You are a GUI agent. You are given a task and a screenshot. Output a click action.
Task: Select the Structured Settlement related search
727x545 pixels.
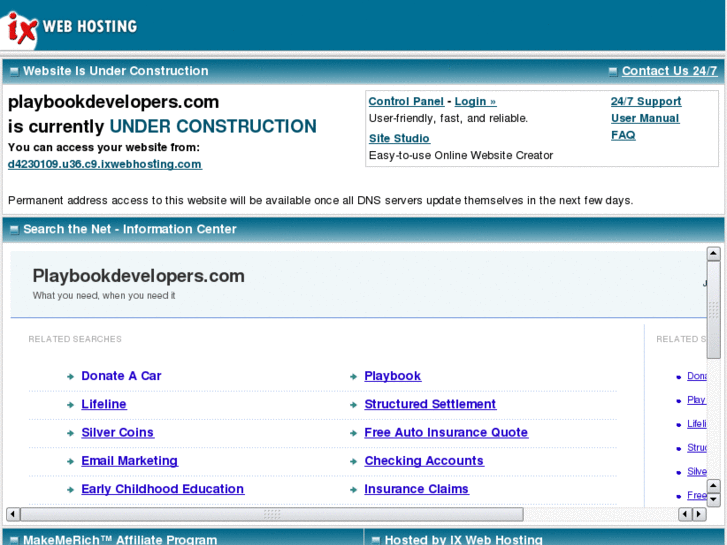pyautogui.click(x=430, y=404)
